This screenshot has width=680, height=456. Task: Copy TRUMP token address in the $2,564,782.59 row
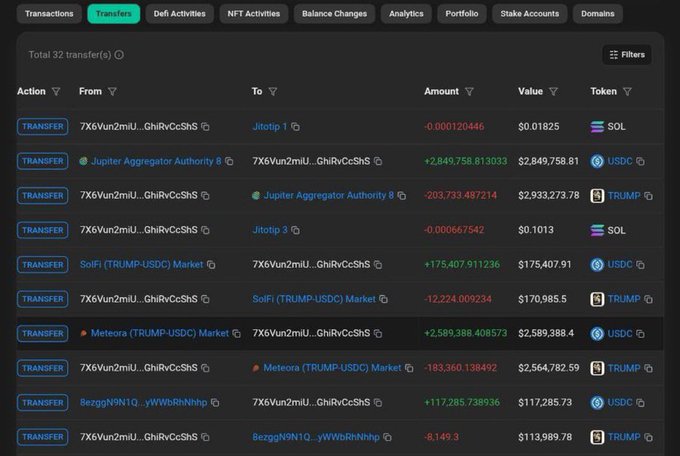[648, 368]
